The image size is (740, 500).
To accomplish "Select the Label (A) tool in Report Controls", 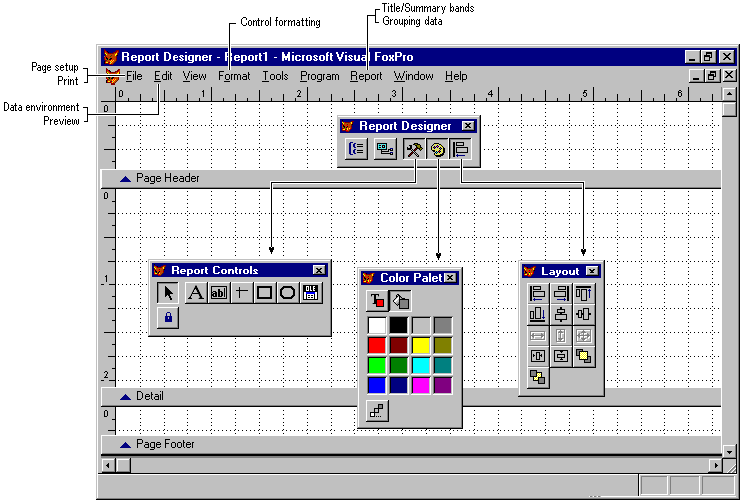I will tap(196, 293).
